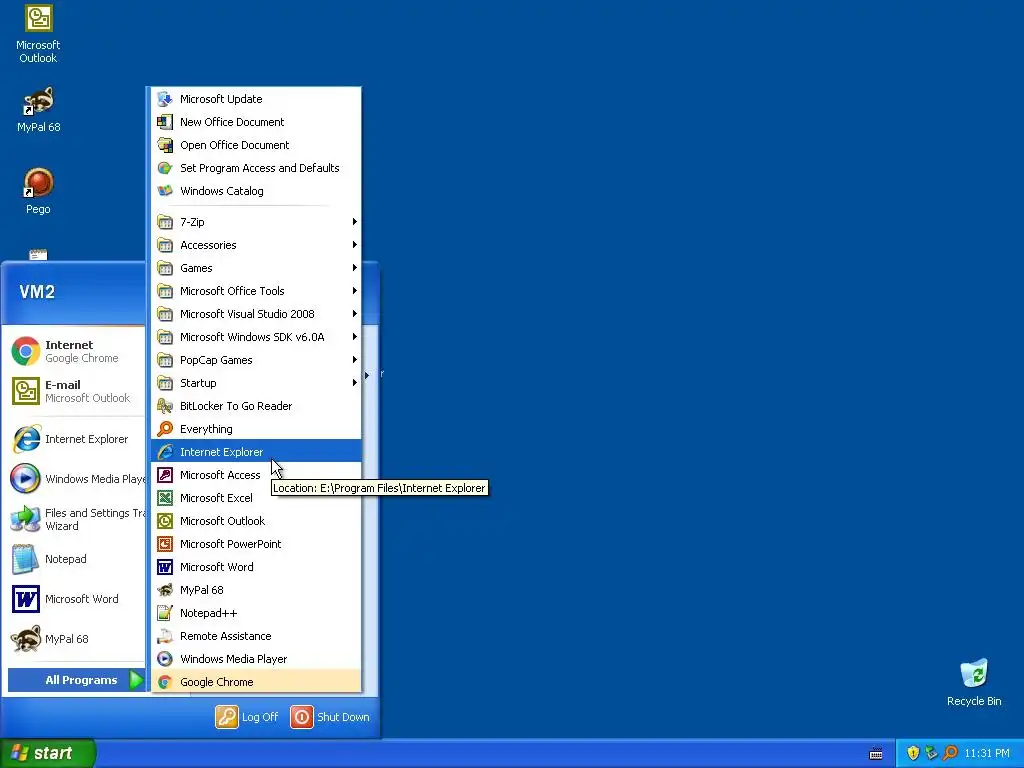Click the All Programs button
The width and height of the screenshot is (1024, 768).
pyautogui.click(x=76, y=680)
